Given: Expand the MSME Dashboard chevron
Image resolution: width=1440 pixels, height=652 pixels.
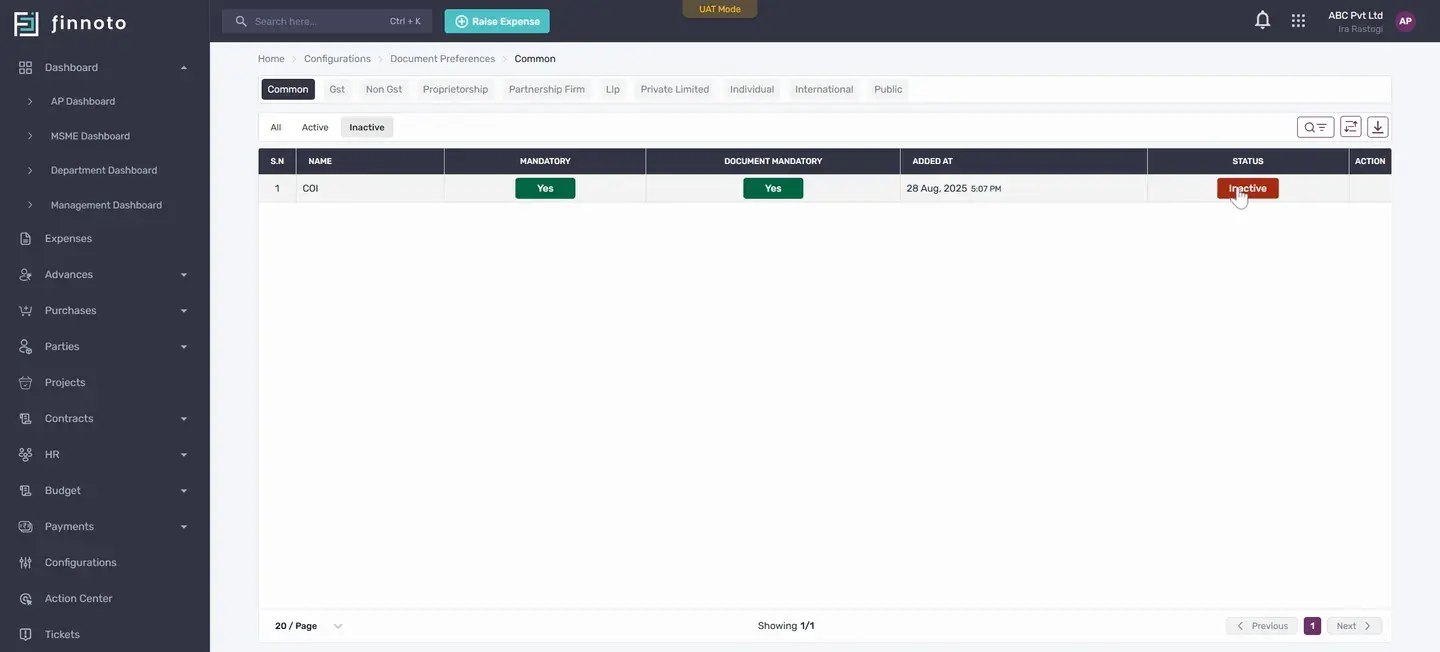Looking at the screenshot, I should 30,136.
